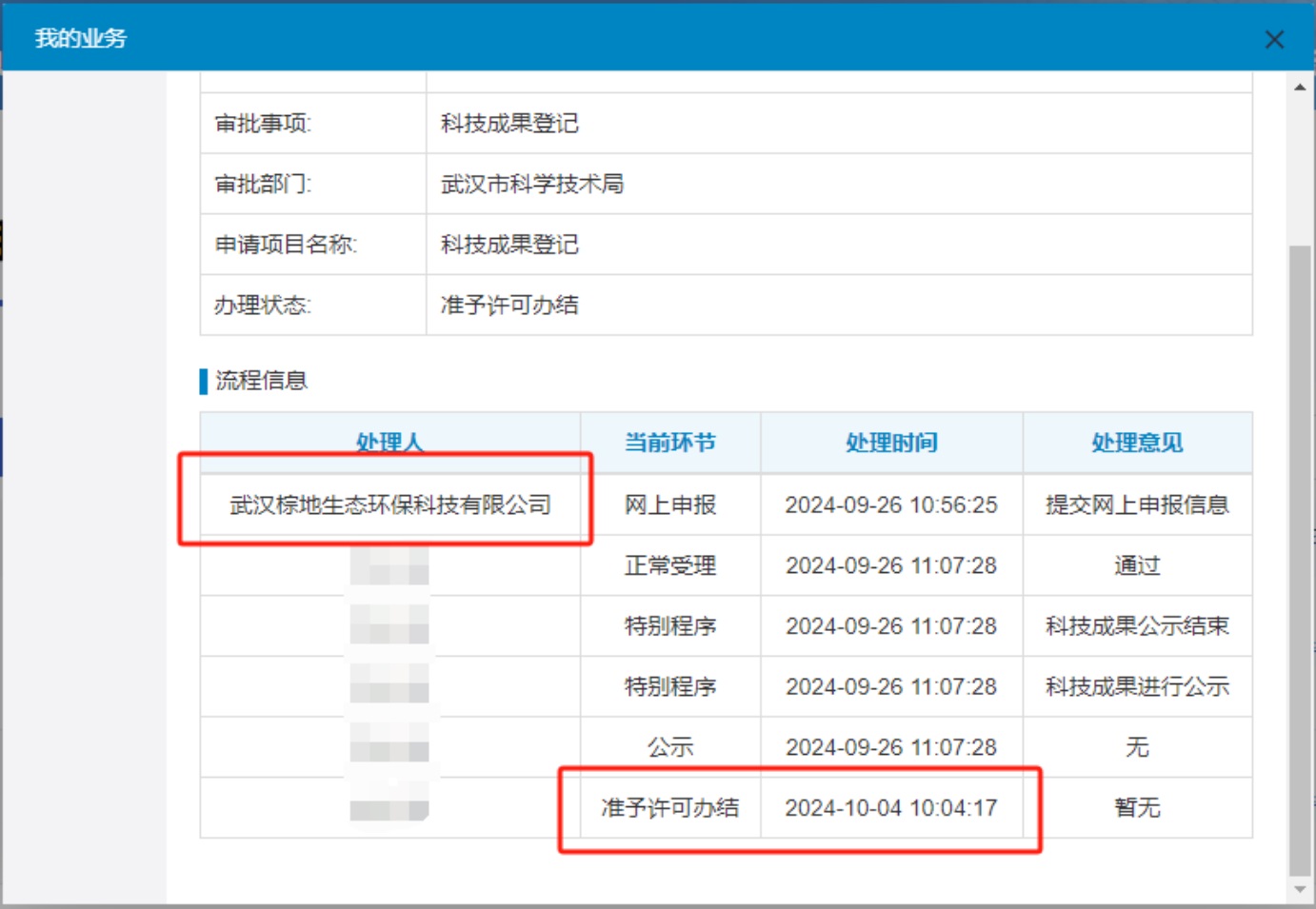Click 准予许可办结 in the last flow row

669,808
